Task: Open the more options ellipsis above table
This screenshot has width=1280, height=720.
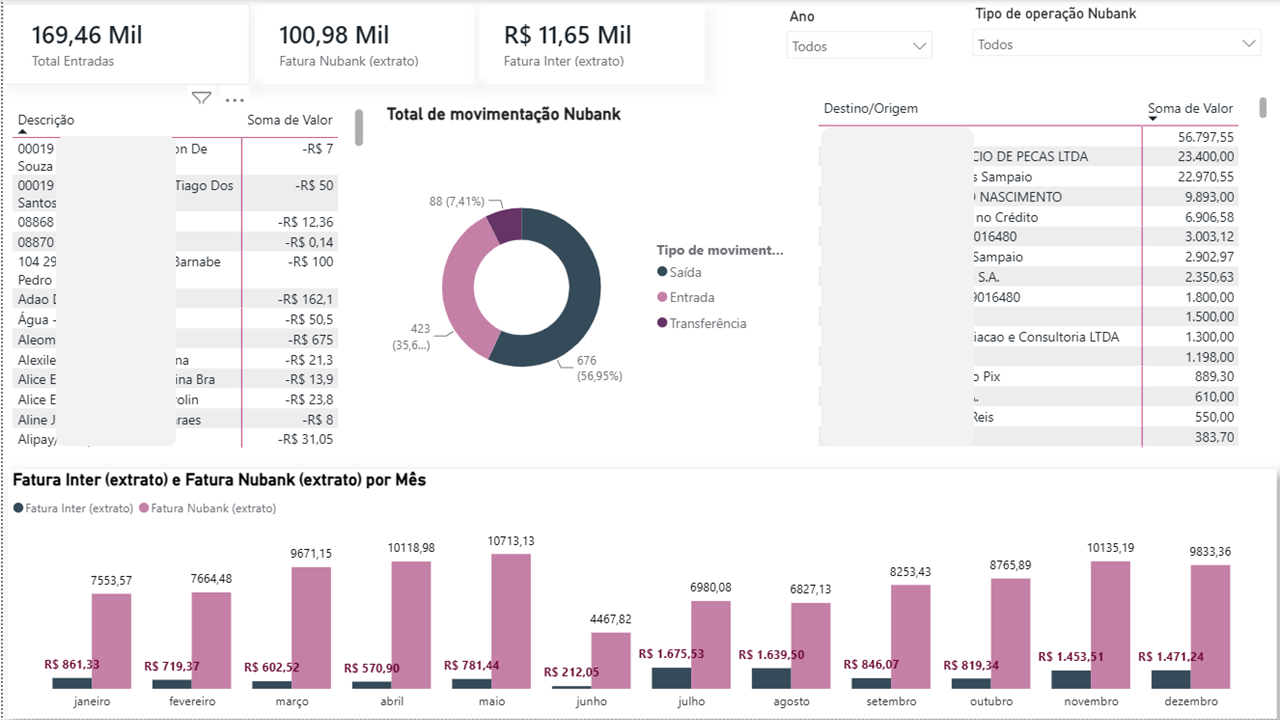Action: click(x=235, y=100)
